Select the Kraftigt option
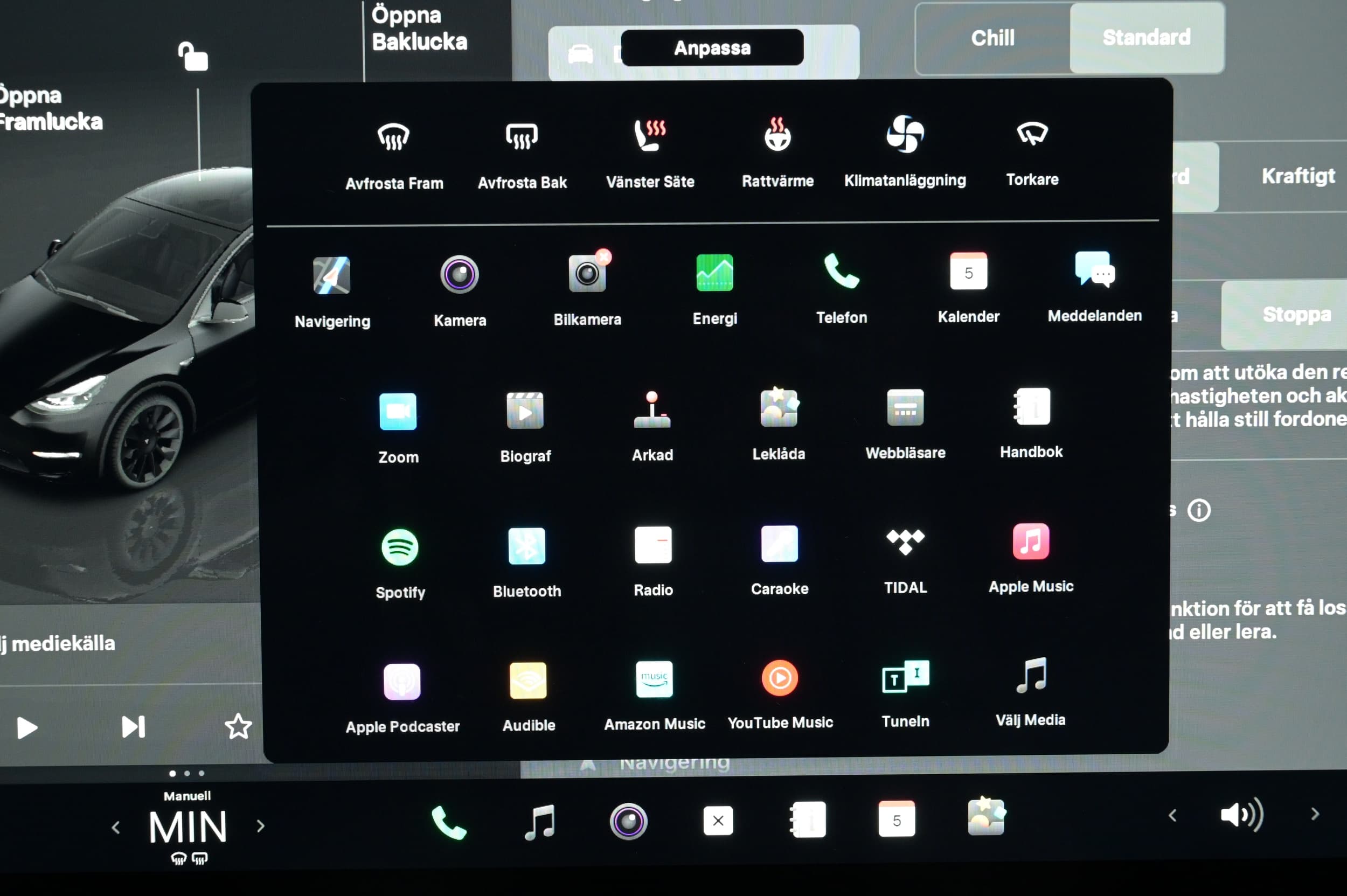This screenshot has width=1347, height=896. tap(1298, 176)
